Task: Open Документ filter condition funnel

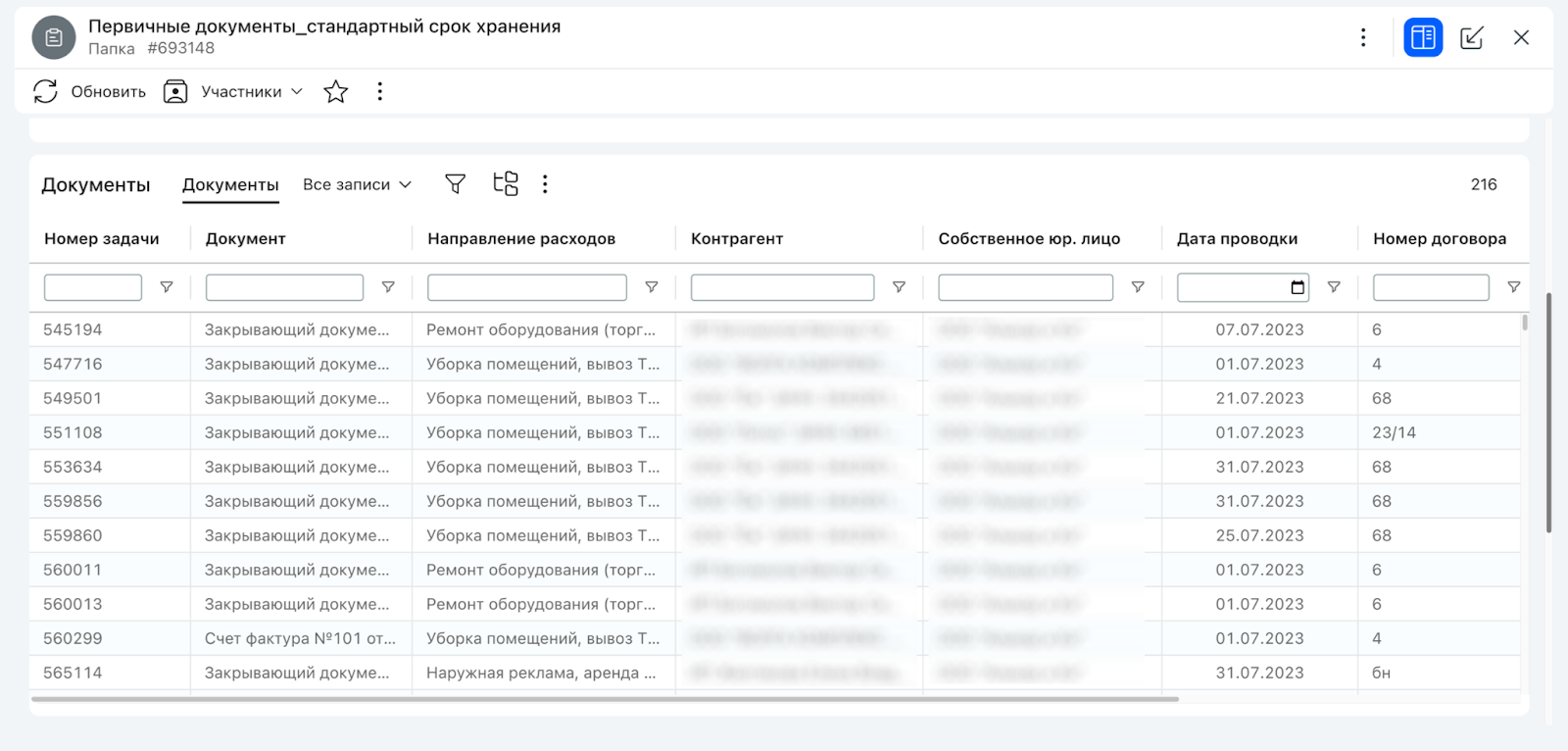Action: (x=388, y=287)
